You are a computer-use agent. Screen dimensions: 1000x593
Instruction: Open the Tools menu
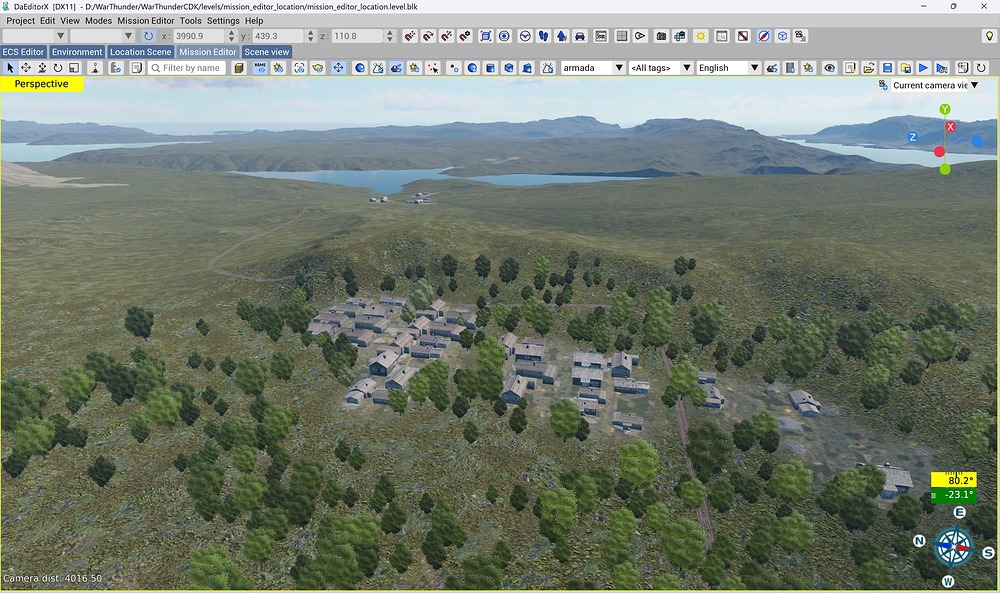(x=190, y=20)
